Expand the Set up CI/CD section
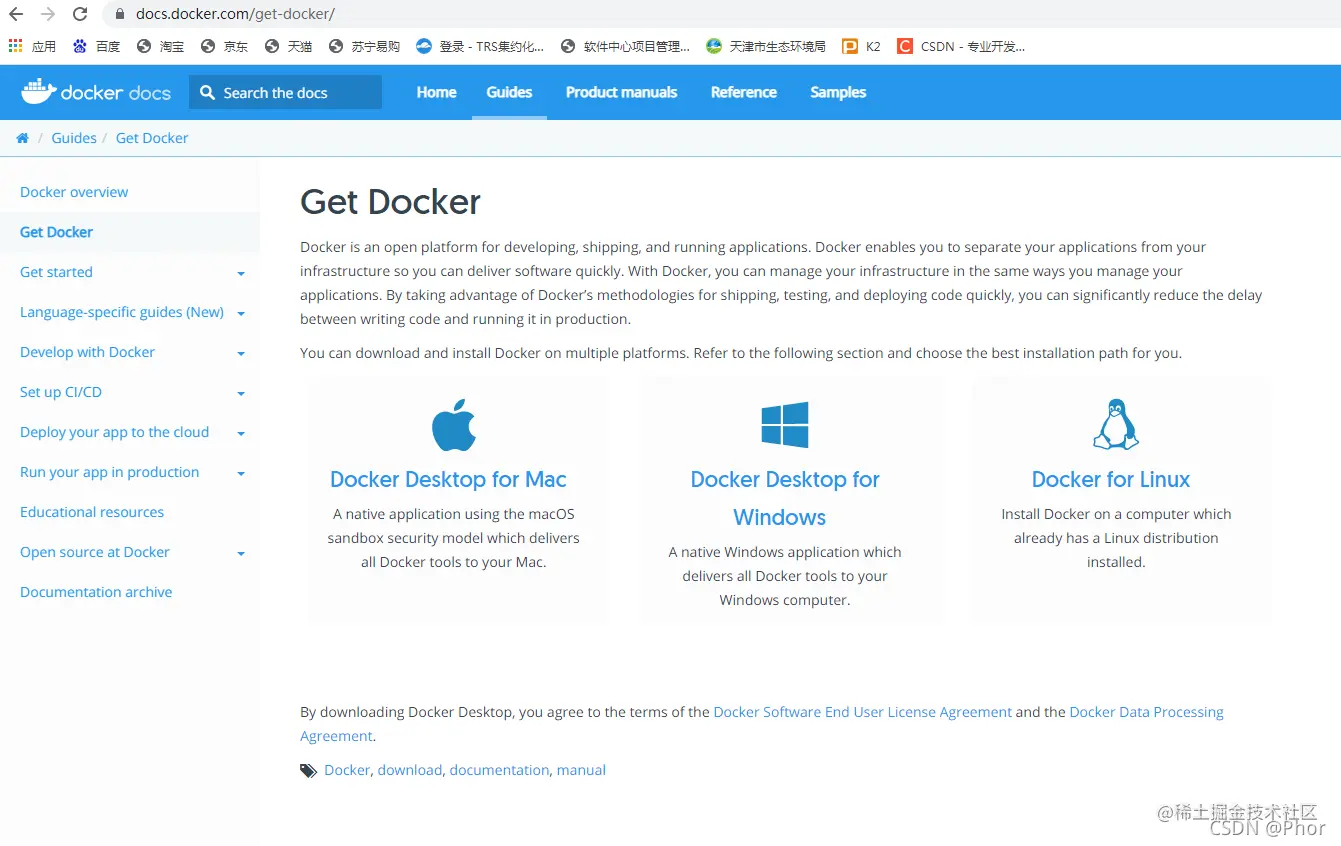This screenshot has width=1341, height=846. [241, 394]
